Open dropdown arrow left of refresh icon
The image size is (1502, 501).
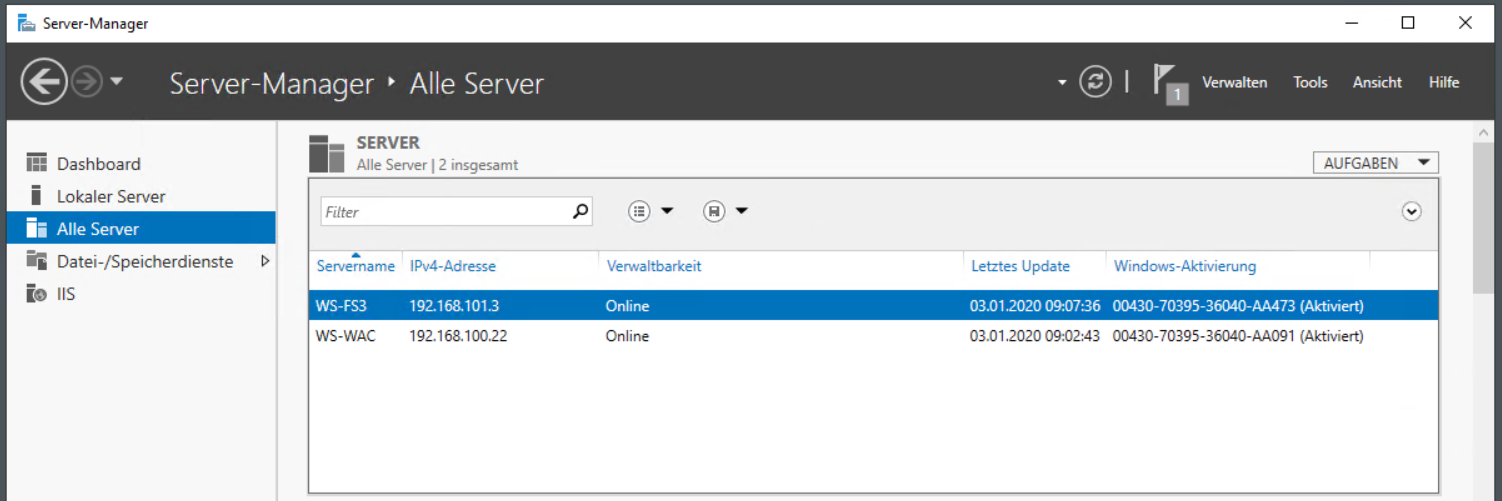1062,83
